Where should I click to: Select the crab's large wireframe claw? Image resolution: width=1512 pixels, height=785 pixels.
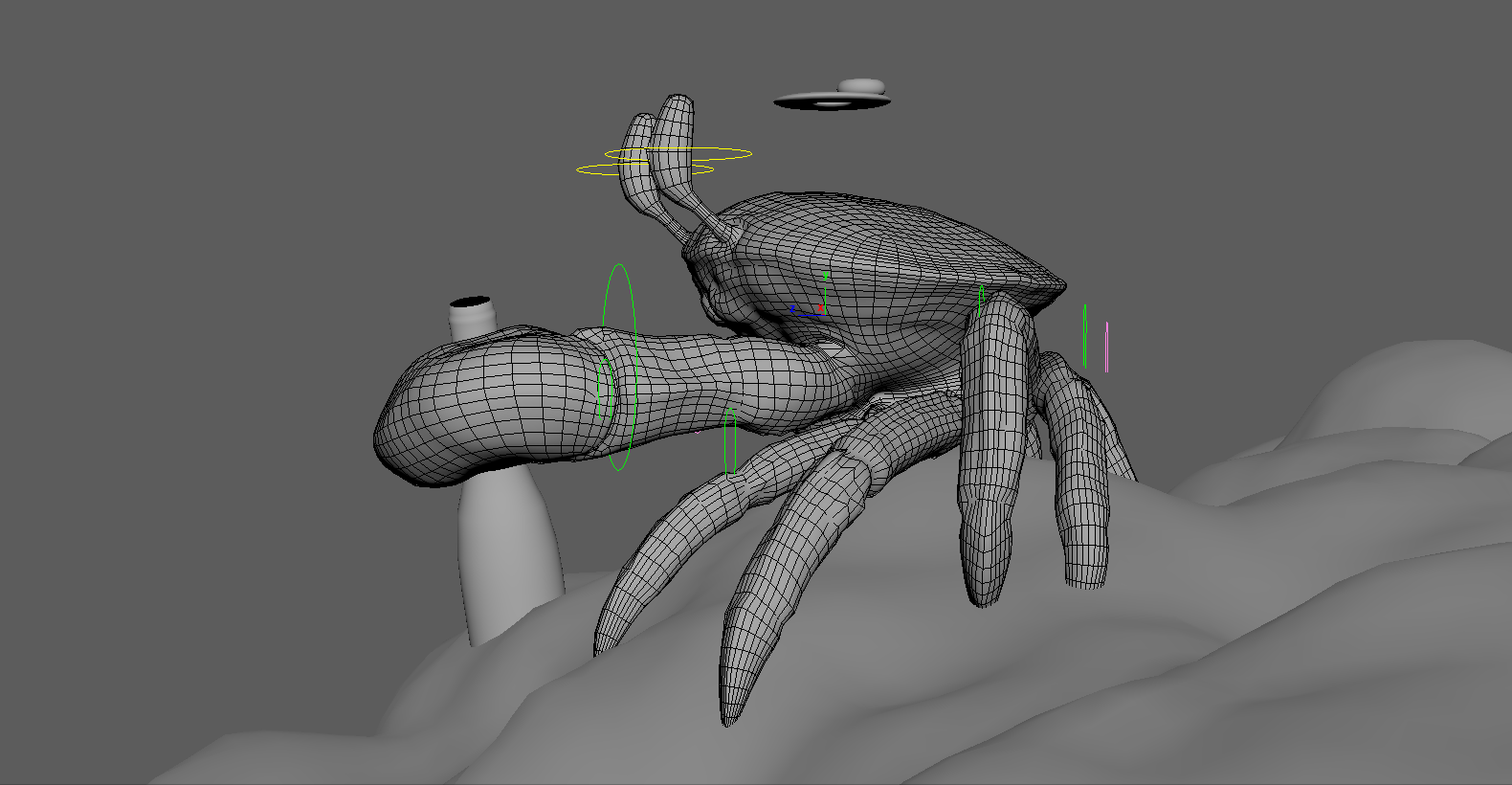(x=498, y=407)
